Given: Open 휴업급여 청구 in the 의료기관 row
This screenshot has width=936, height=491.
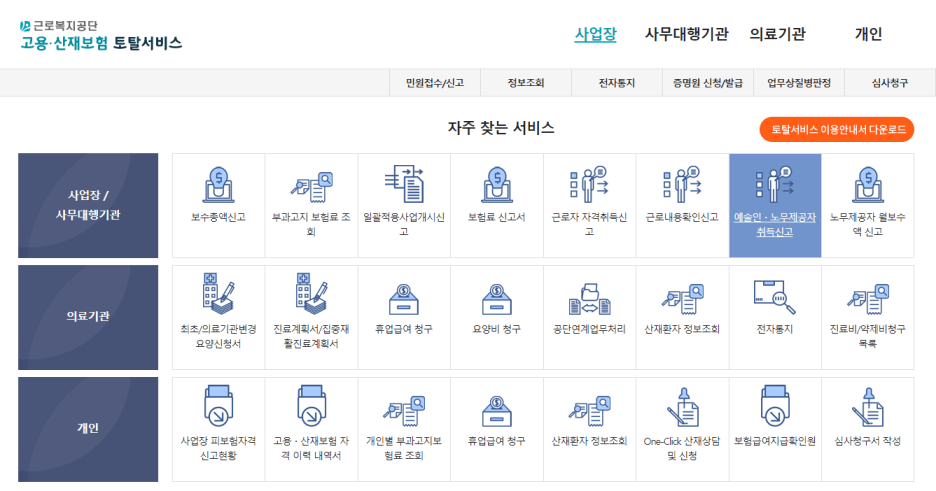Looking at the screenshot, I should coord(404,299).
